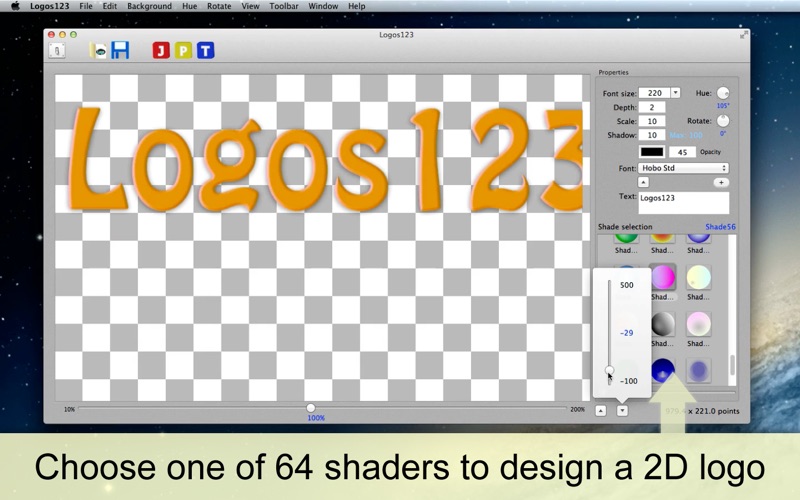Open the black shadow color swatch
The width and height of the screenshot is (800, 500).
652,152
